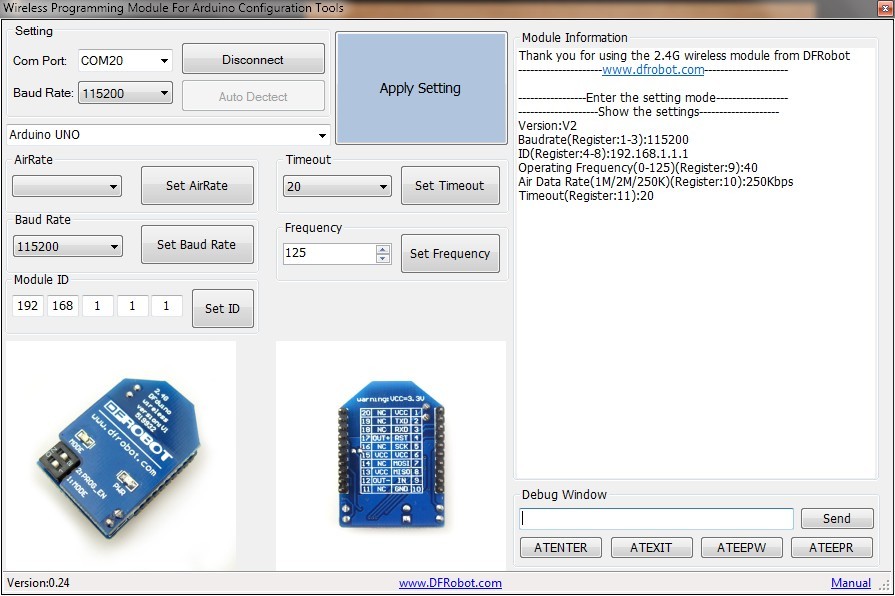Click the Set Timeout button
The height and width of the screenshot is (596, 895).
(x=450, y=186)
